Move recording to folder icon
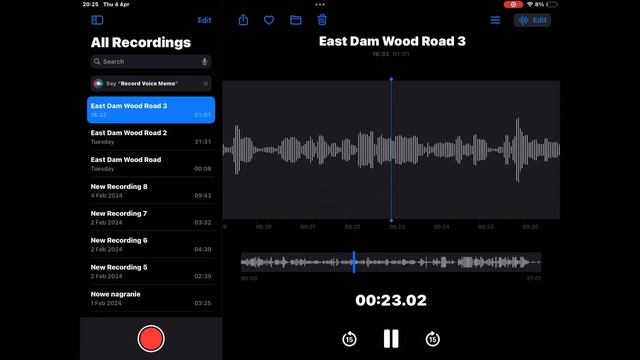This screenshot has width=640, height=360. pyautogui.click(x=296, y=20)
